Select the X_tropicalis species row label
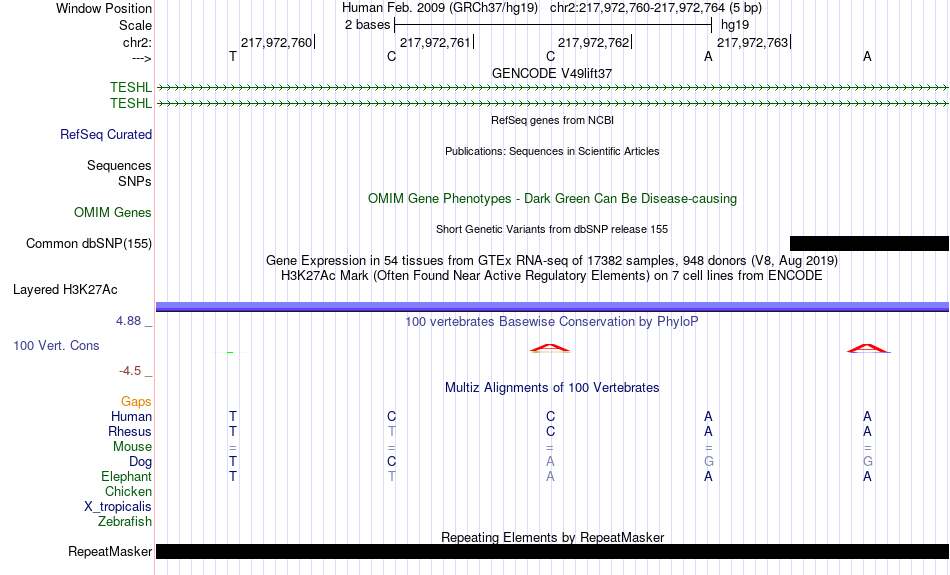This screenshot has height=575, width=950. click(x=118, y=507)
